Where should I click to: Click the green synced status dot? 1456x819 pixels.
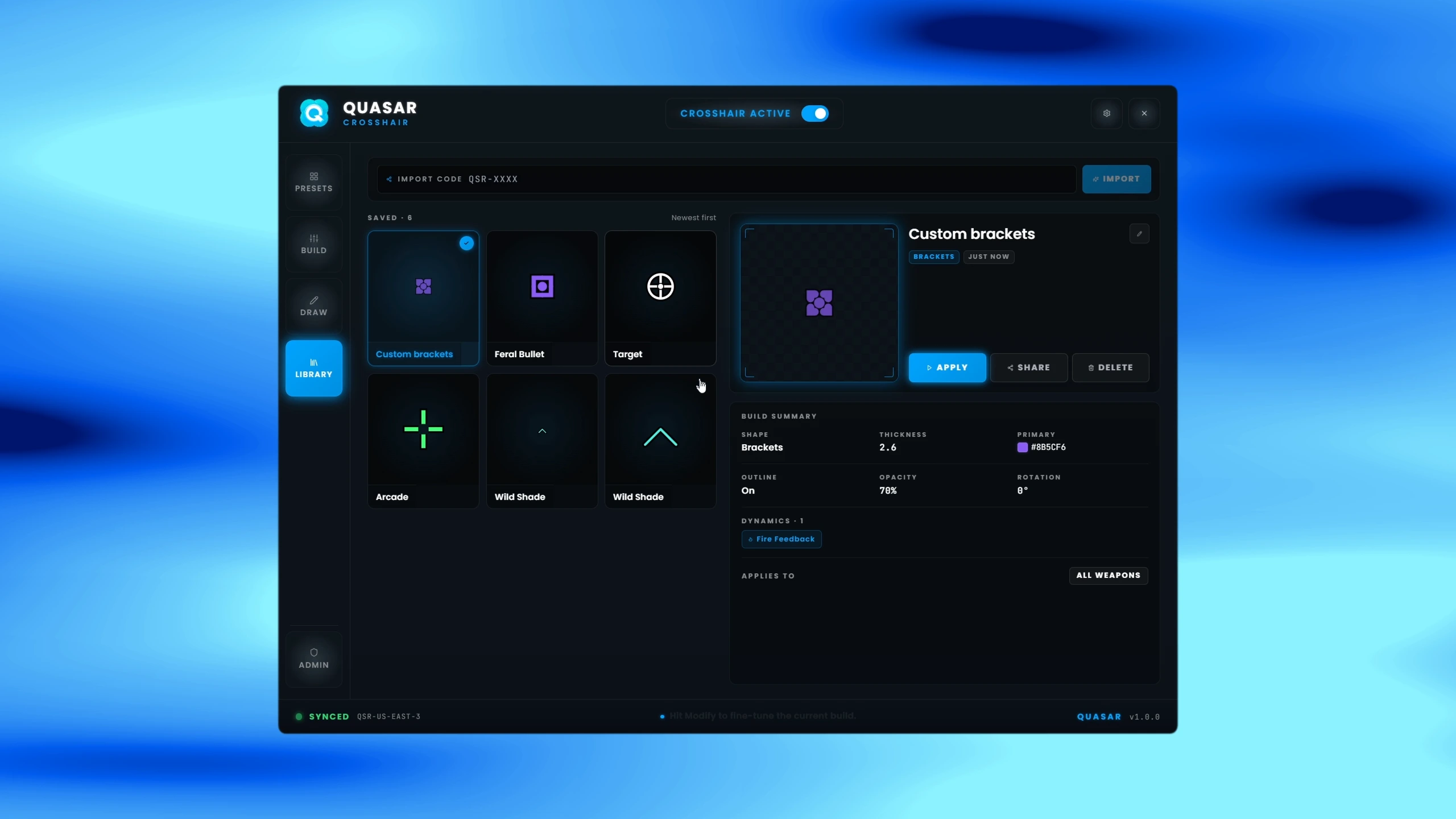(299, 717)
